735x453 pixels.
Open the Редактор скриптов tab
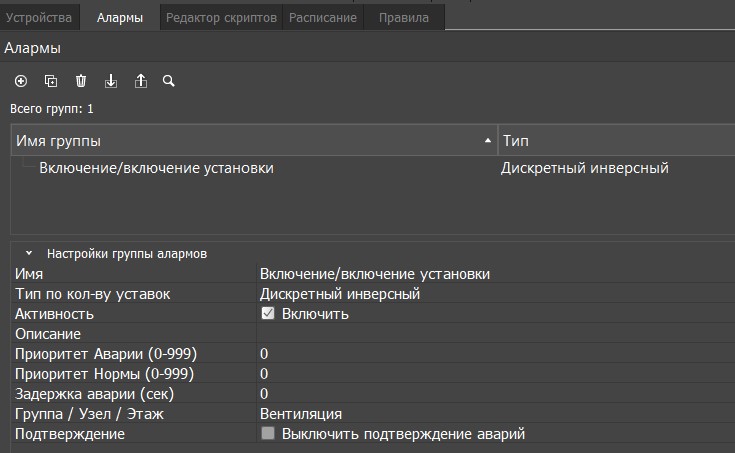(x=220, y=18)
